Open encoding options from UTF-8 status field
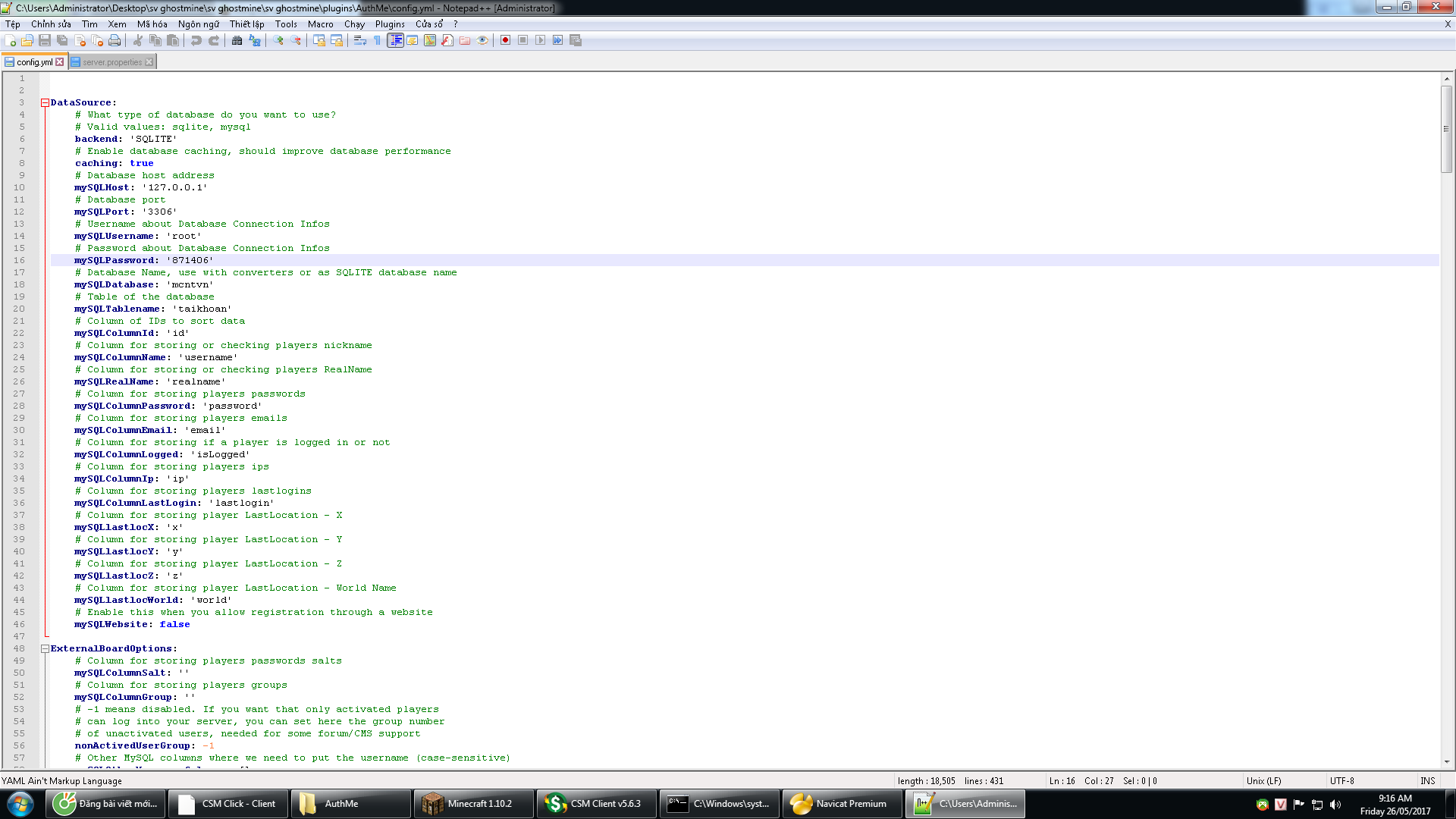 click(x=1341, y=780)
